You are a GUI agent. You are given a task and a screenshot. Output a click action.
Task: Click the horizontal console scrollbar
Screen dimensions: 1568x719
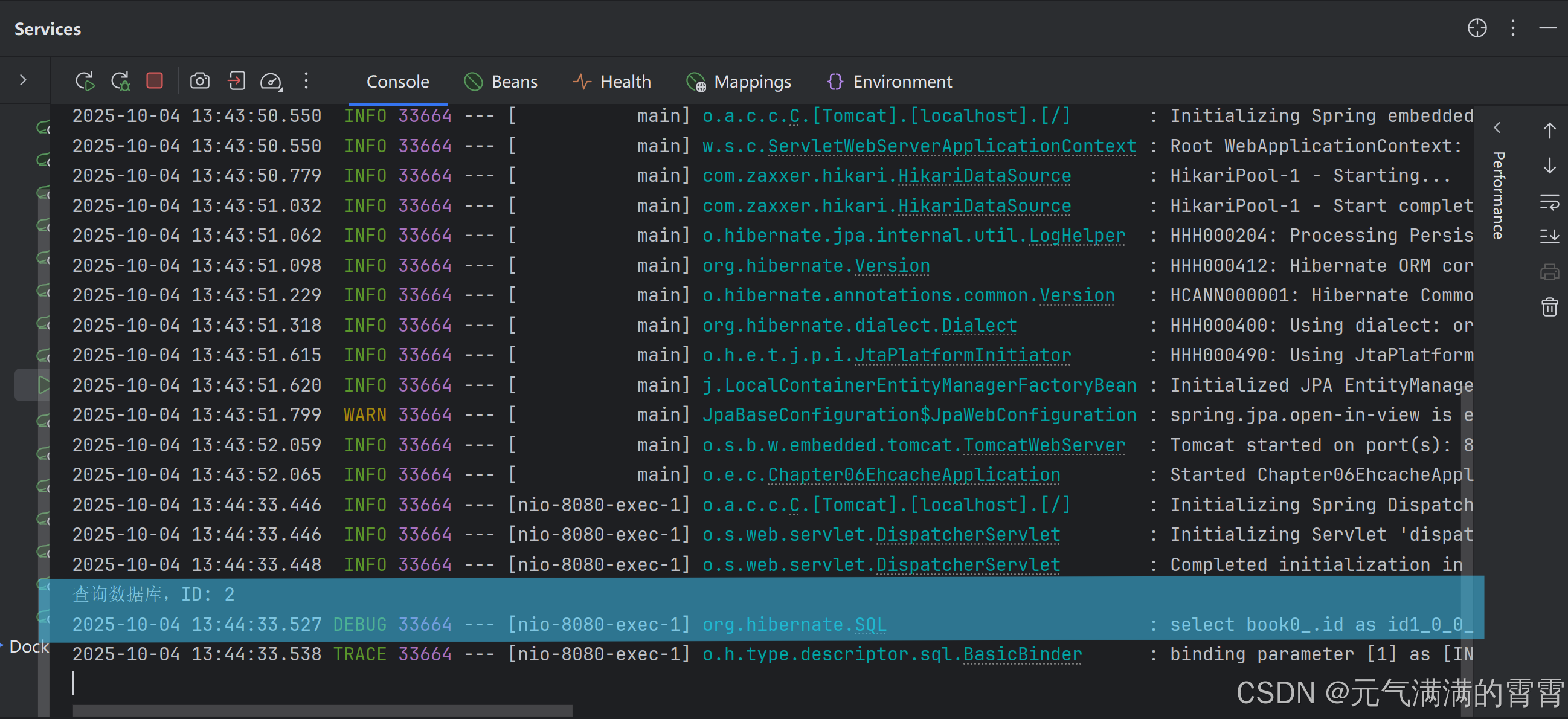(323, 710)
